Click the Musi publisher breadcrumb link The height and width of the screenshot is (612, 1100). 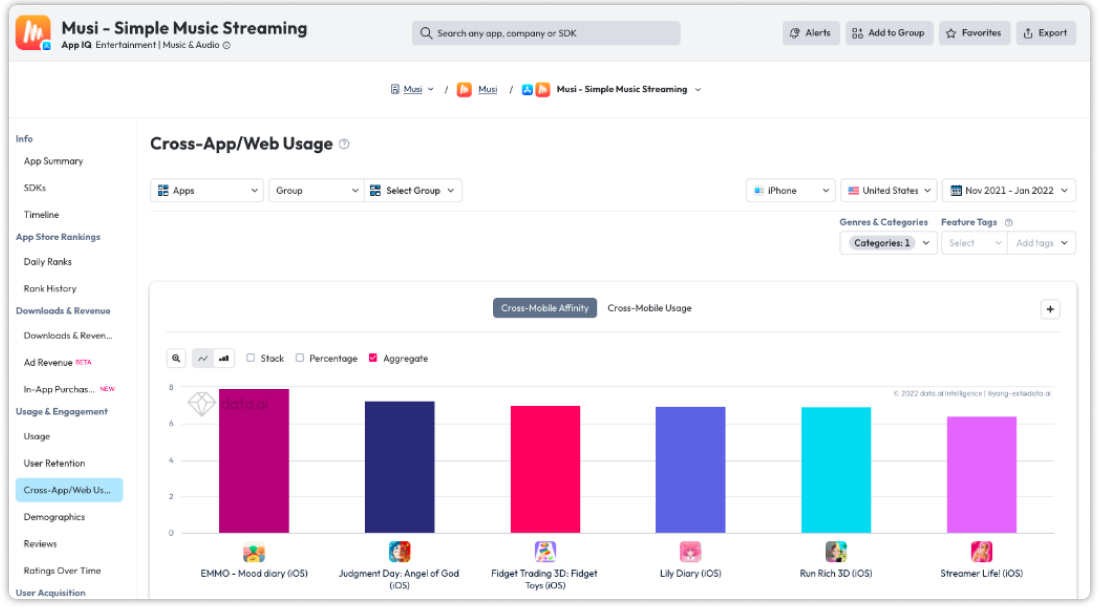click(x=488, y=89)
